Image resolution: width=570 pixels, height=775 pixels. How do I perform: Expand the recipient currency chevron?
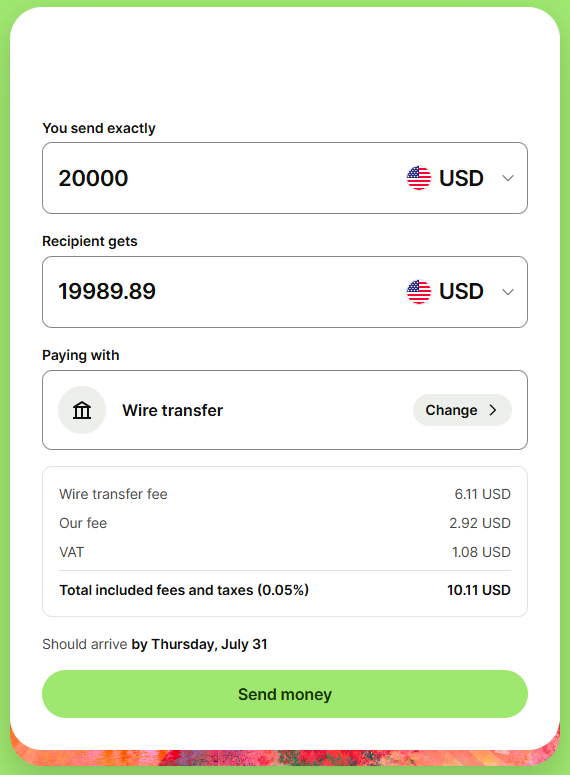508,292
